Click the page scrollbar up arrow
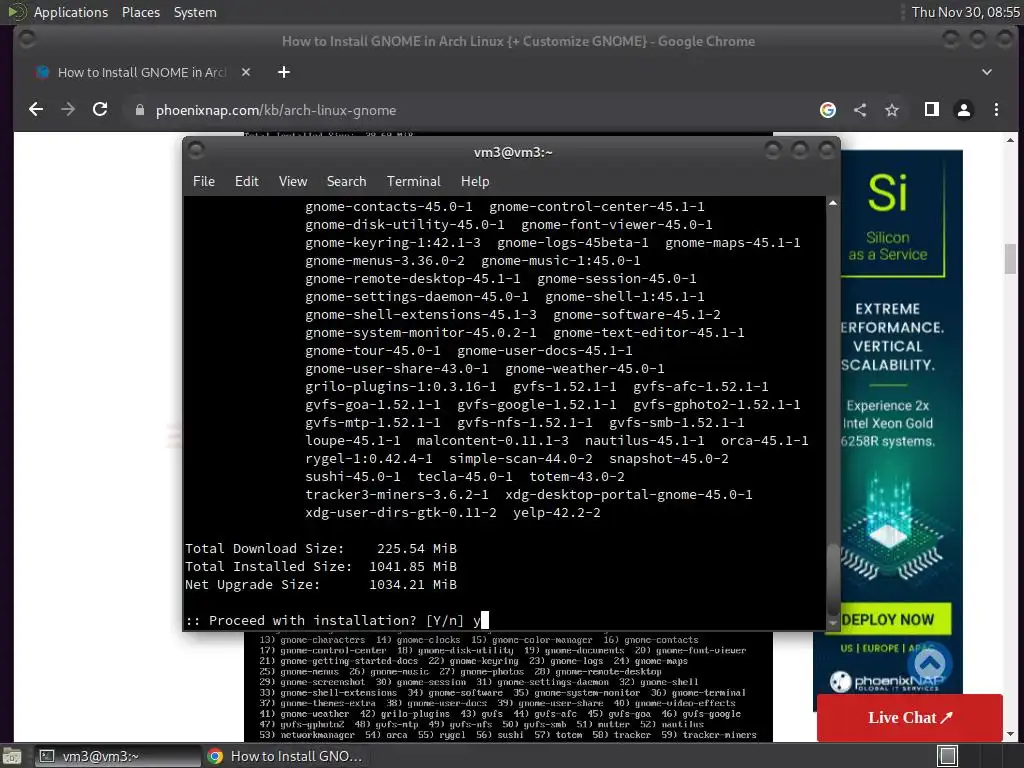1024x768 pixels. click(1010, 140)
